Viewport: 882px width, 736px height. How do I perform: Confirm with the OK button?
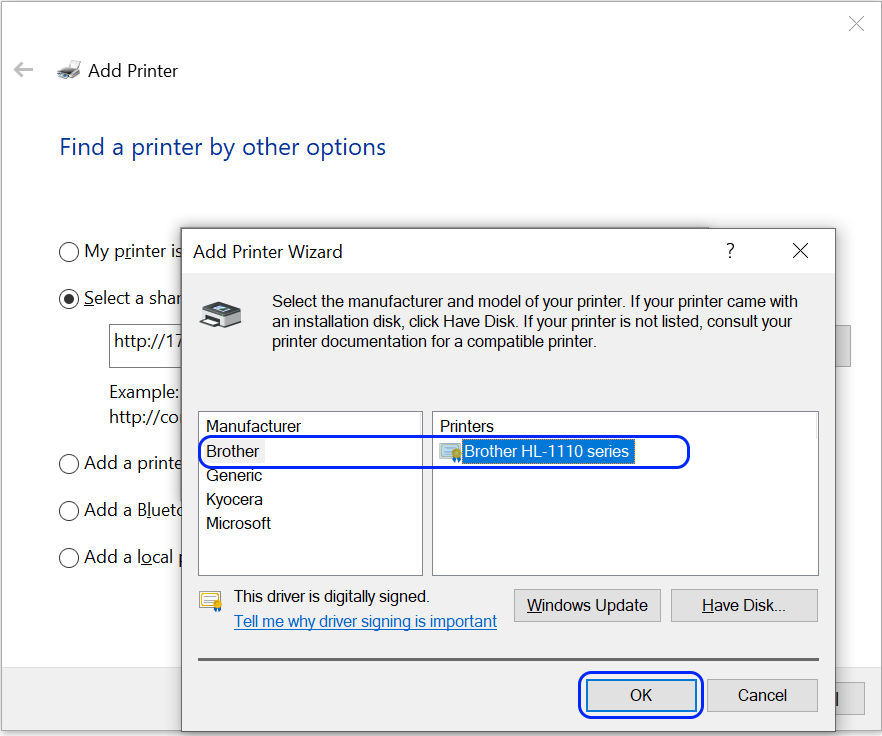point(641,695)
